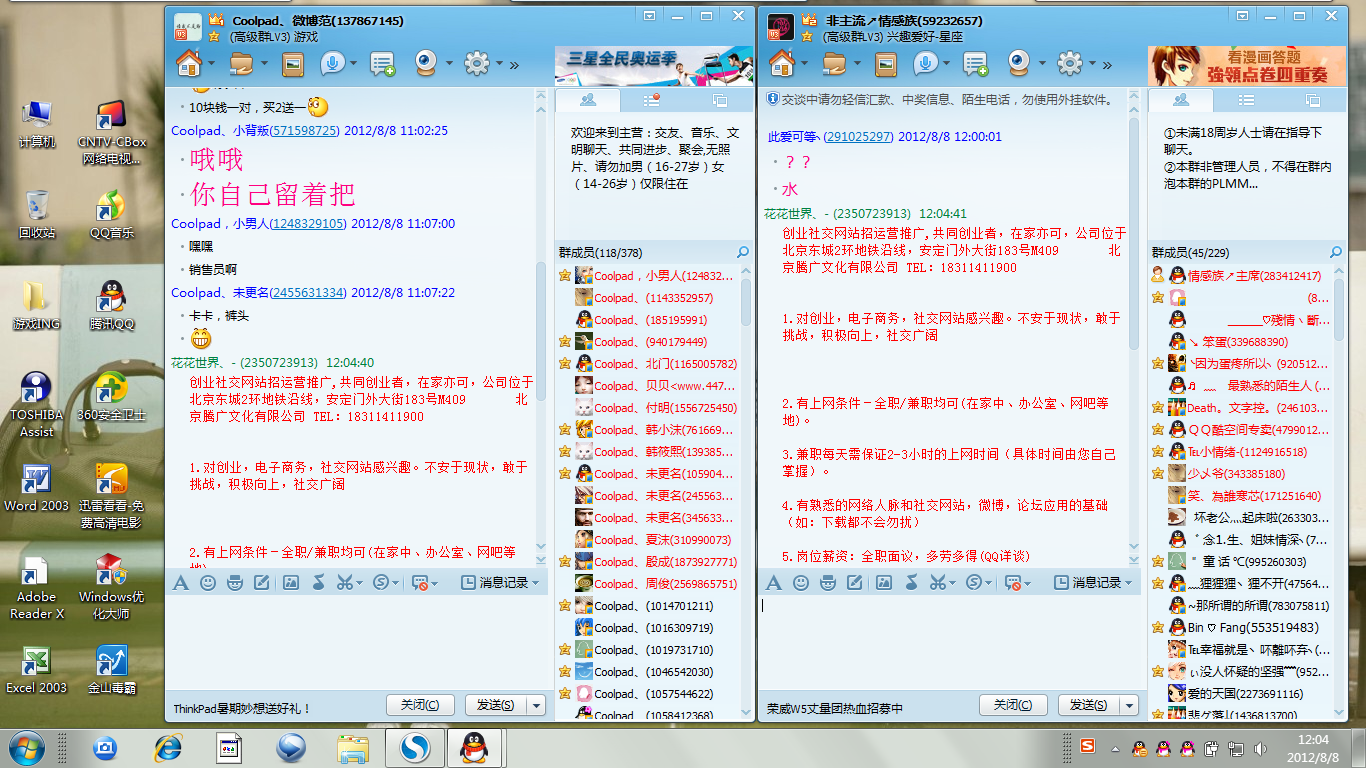Select the members tab in Coolpad window sidebar
The height and width of the screenshot is (768, 1366).
pos(588,100)
